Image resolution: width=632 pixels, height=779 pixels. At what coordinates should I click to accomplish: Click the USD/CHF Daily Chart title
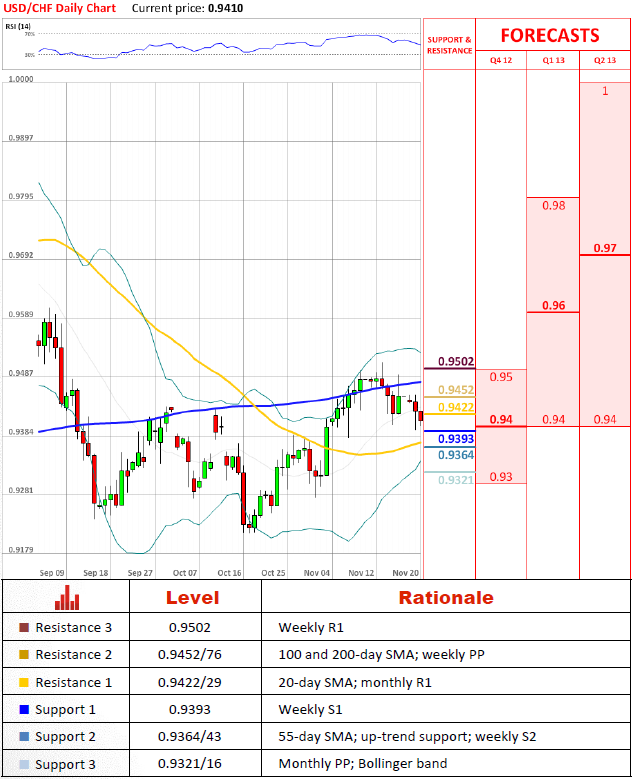click(59, 8)
